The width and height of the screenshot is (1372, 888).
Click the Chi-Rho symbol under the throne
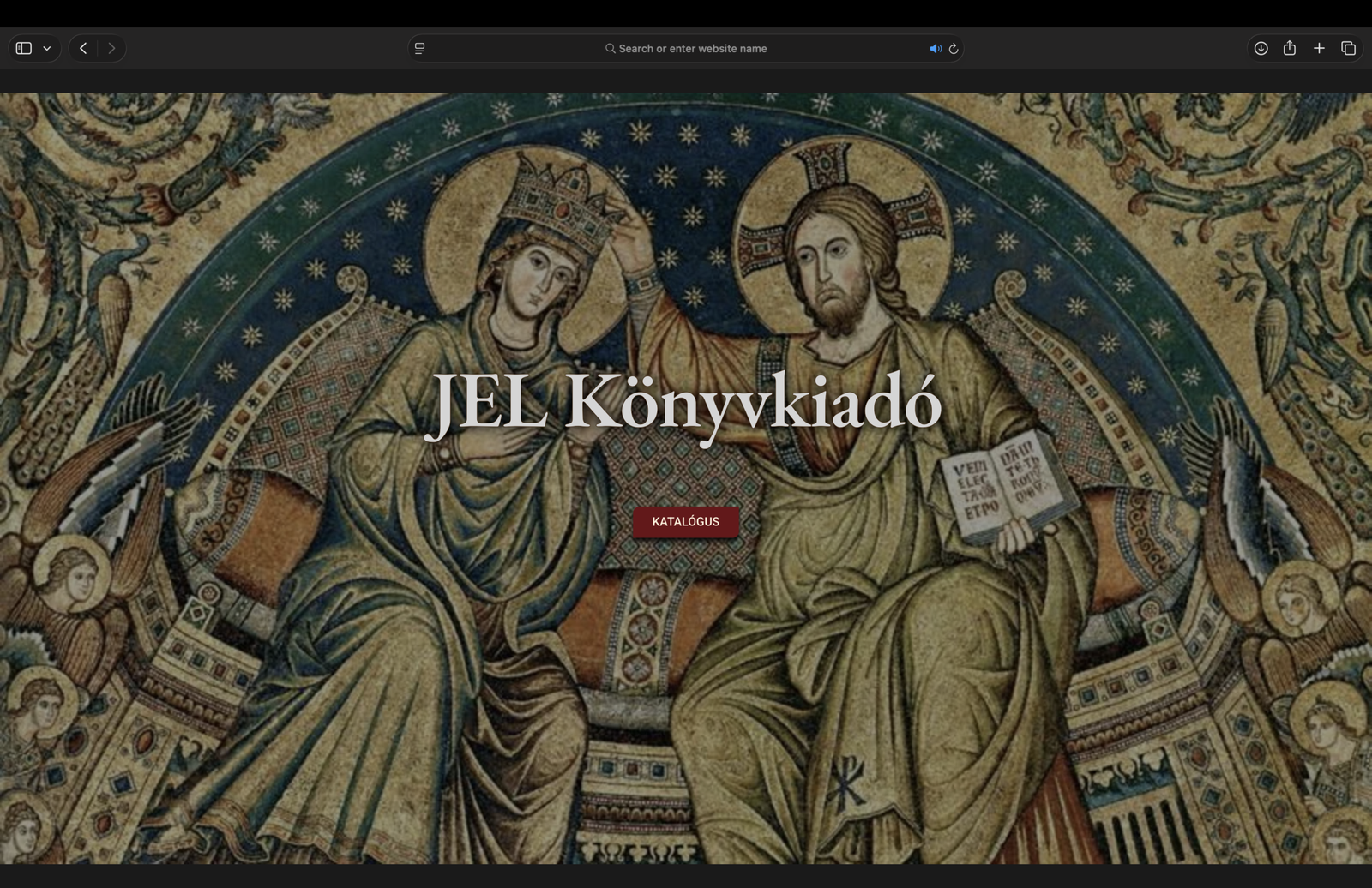(x=846, y=784)
